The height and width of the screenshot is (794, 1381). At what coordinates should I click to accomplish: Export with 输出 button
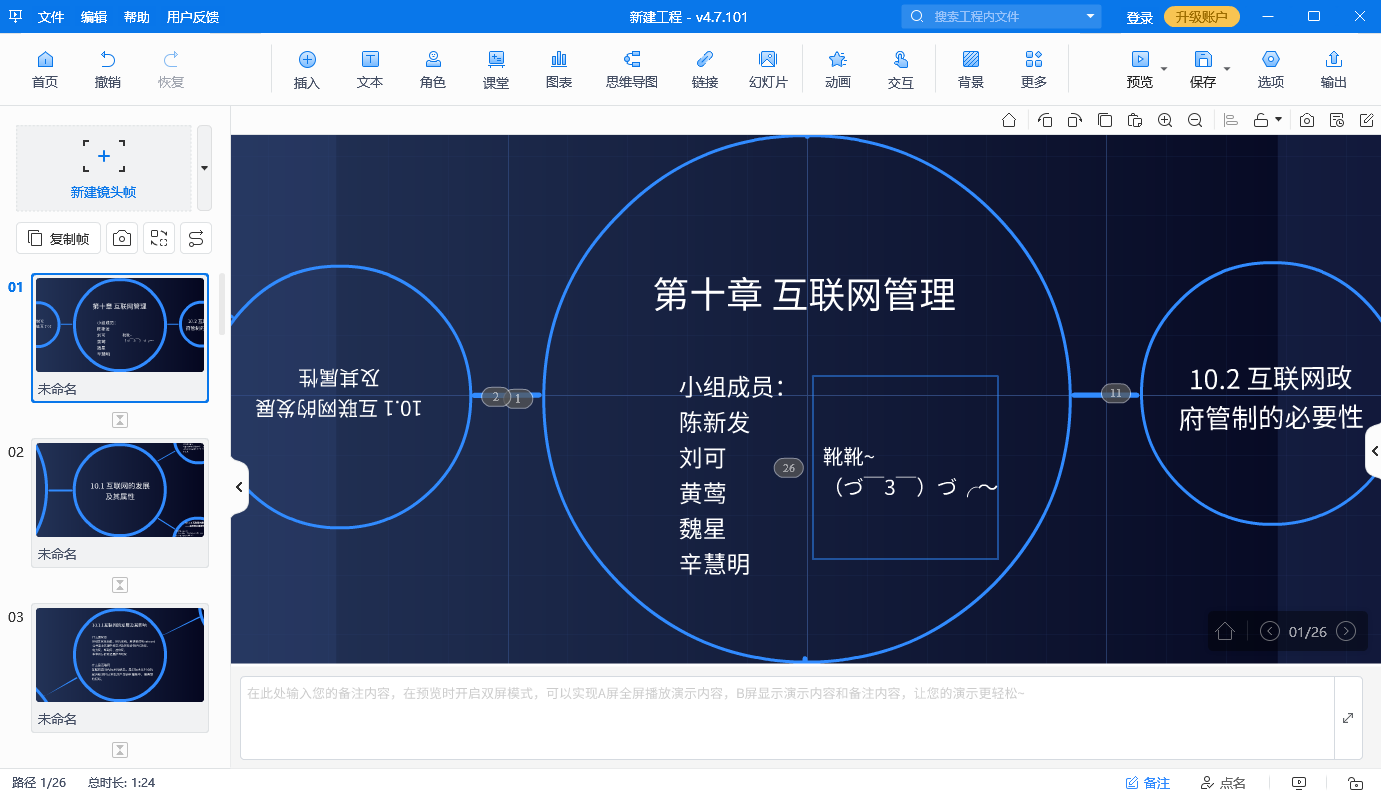[x=1334, y=70]
